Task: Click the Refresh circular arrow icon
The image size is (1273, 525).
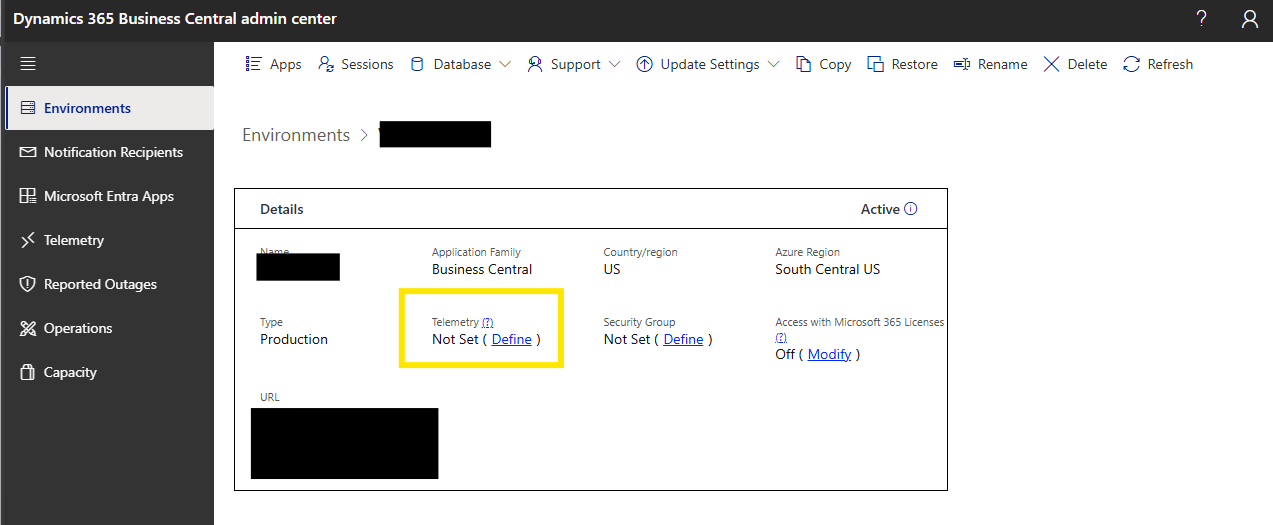Action: pos(1132,64)
